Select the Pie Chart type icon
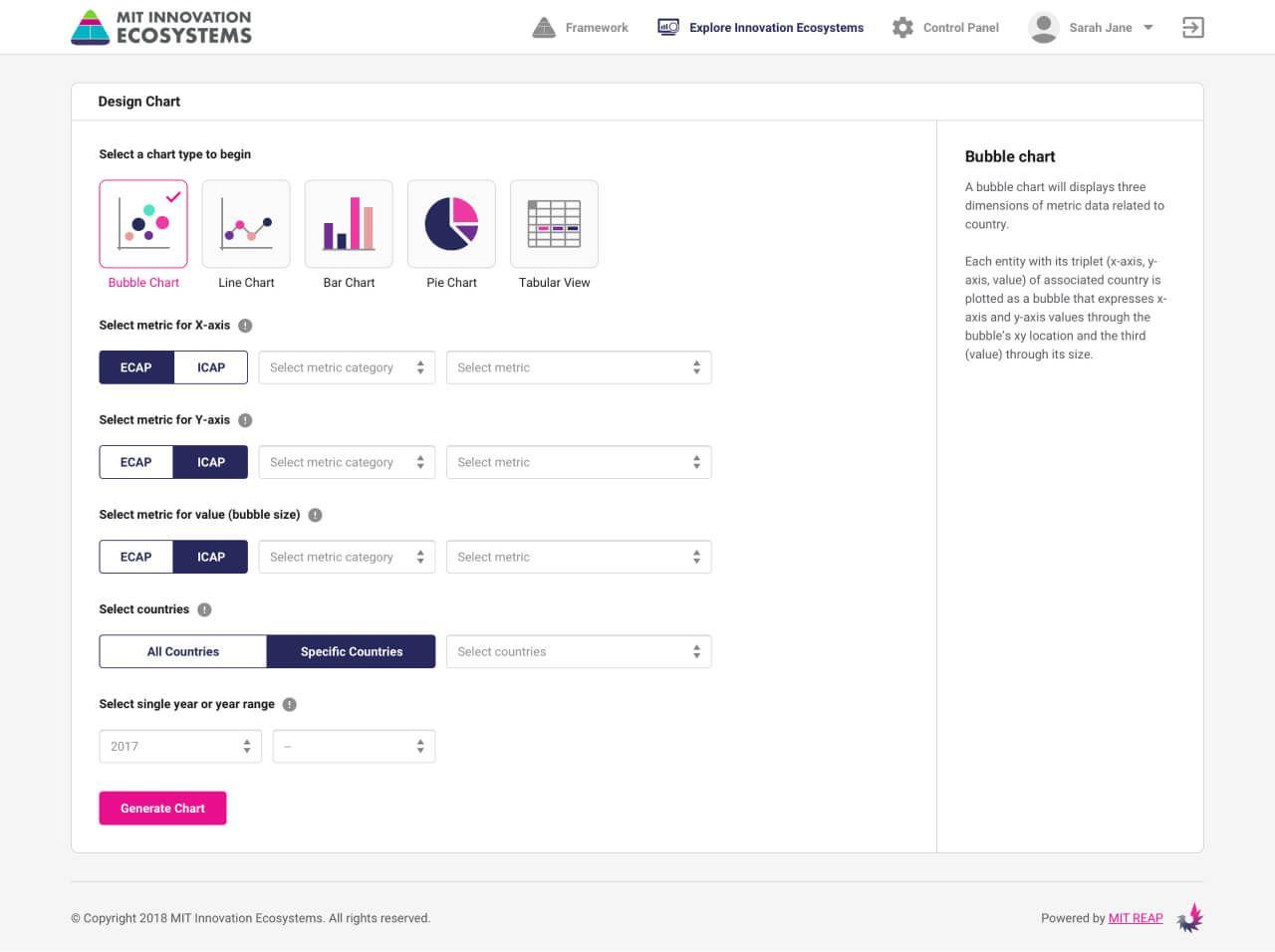The height and width of the screenshot is (952, 1275). 451,224
